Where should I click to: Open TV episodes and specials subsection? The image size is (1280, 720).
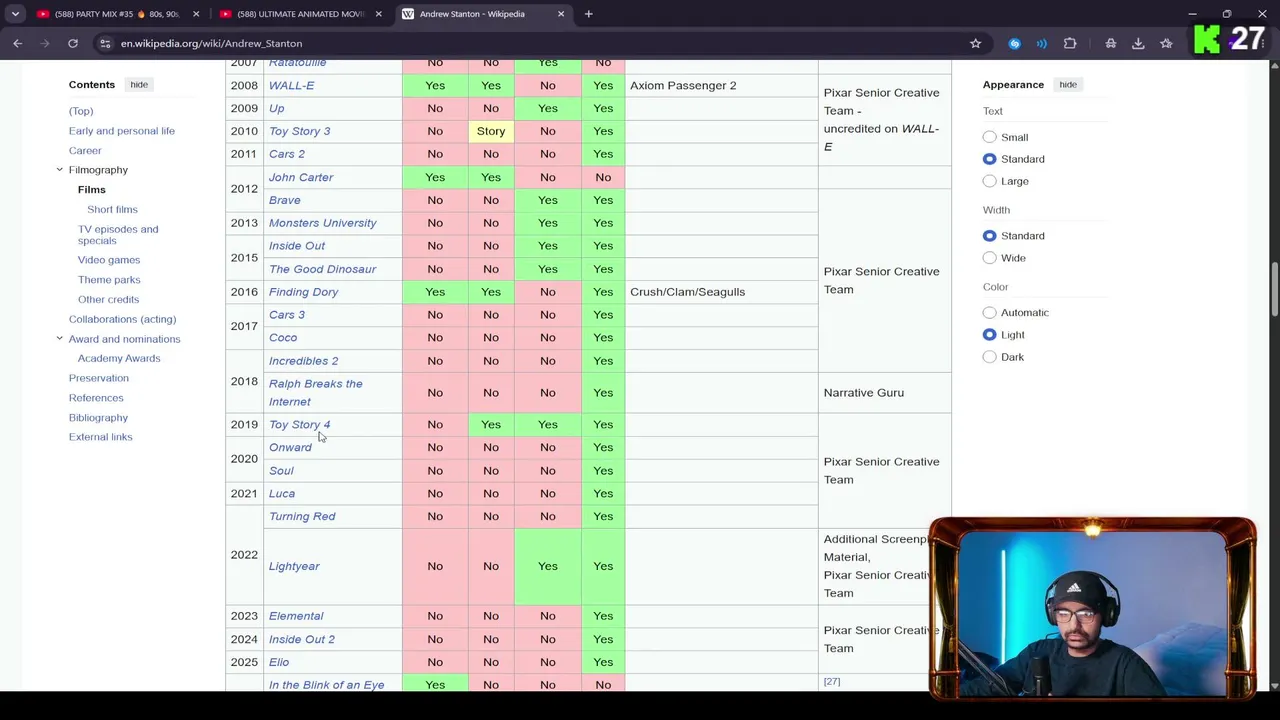118,235
